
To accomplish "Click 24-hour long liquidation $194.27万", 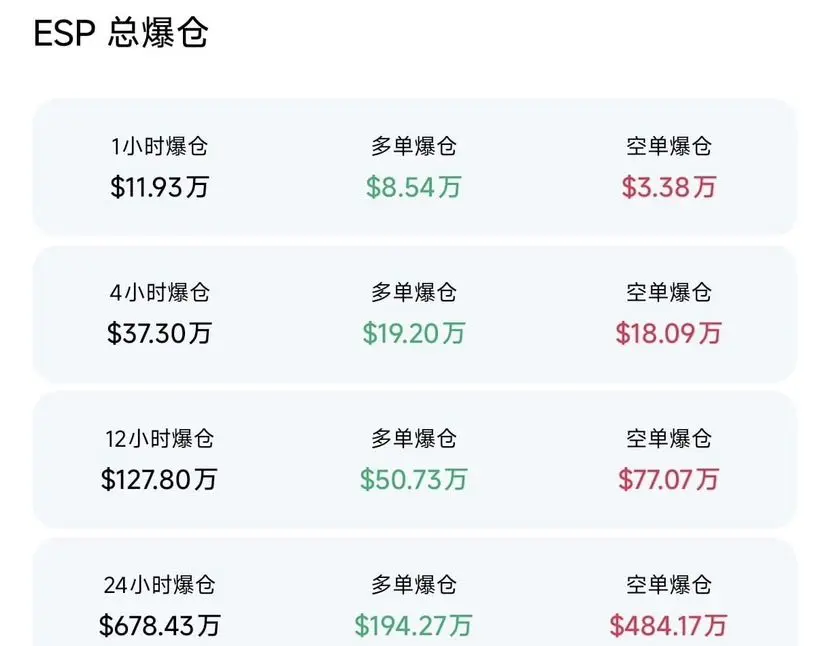I will tap(414, 626).
